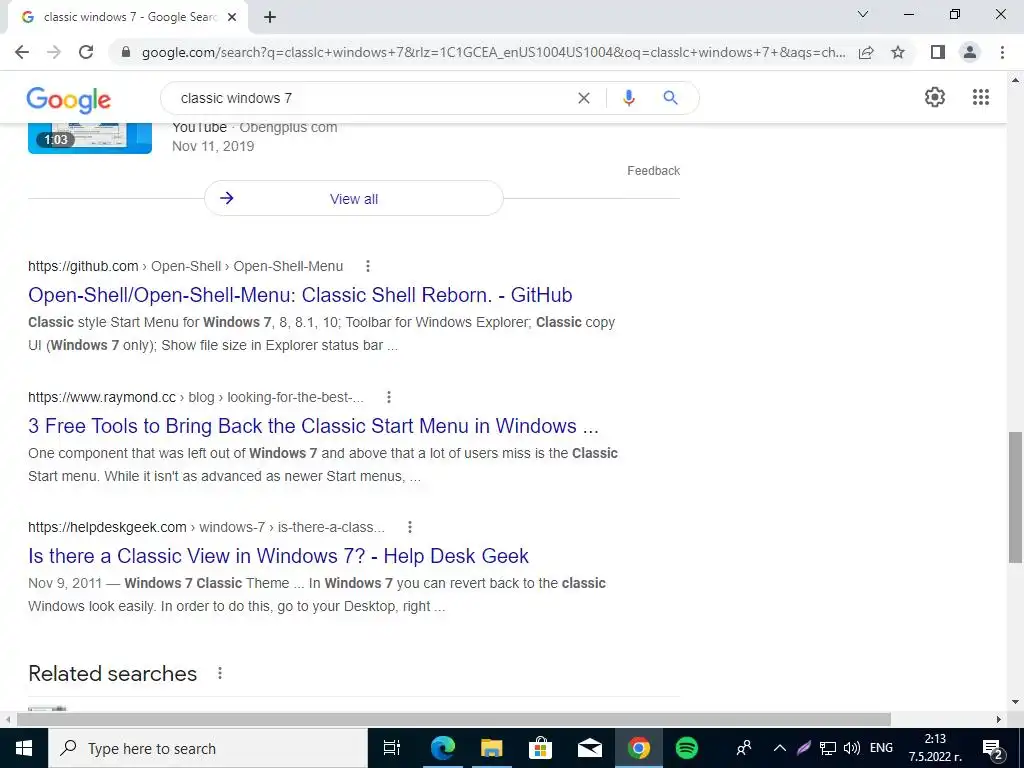Open options for the helpdeskgeek.com result
The width and height of the screenshot is (1024, 768).
[409, 527]
